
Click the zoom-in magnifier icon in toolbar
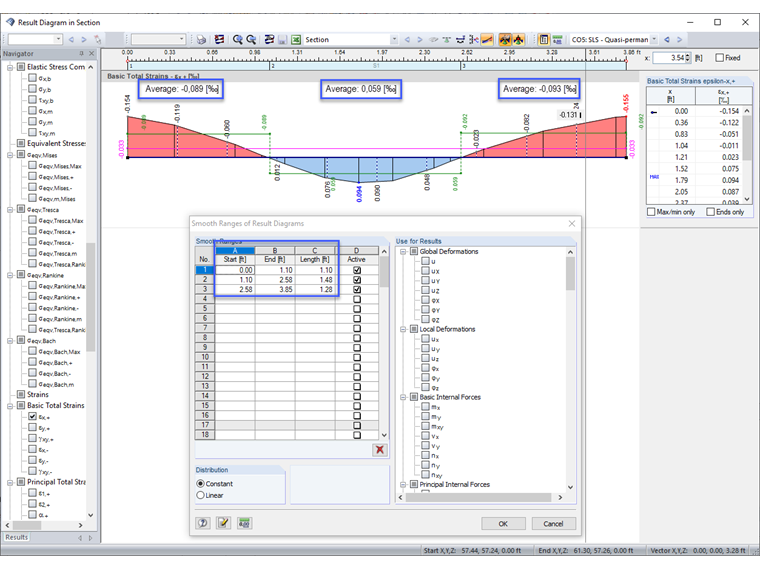(238, 40)
